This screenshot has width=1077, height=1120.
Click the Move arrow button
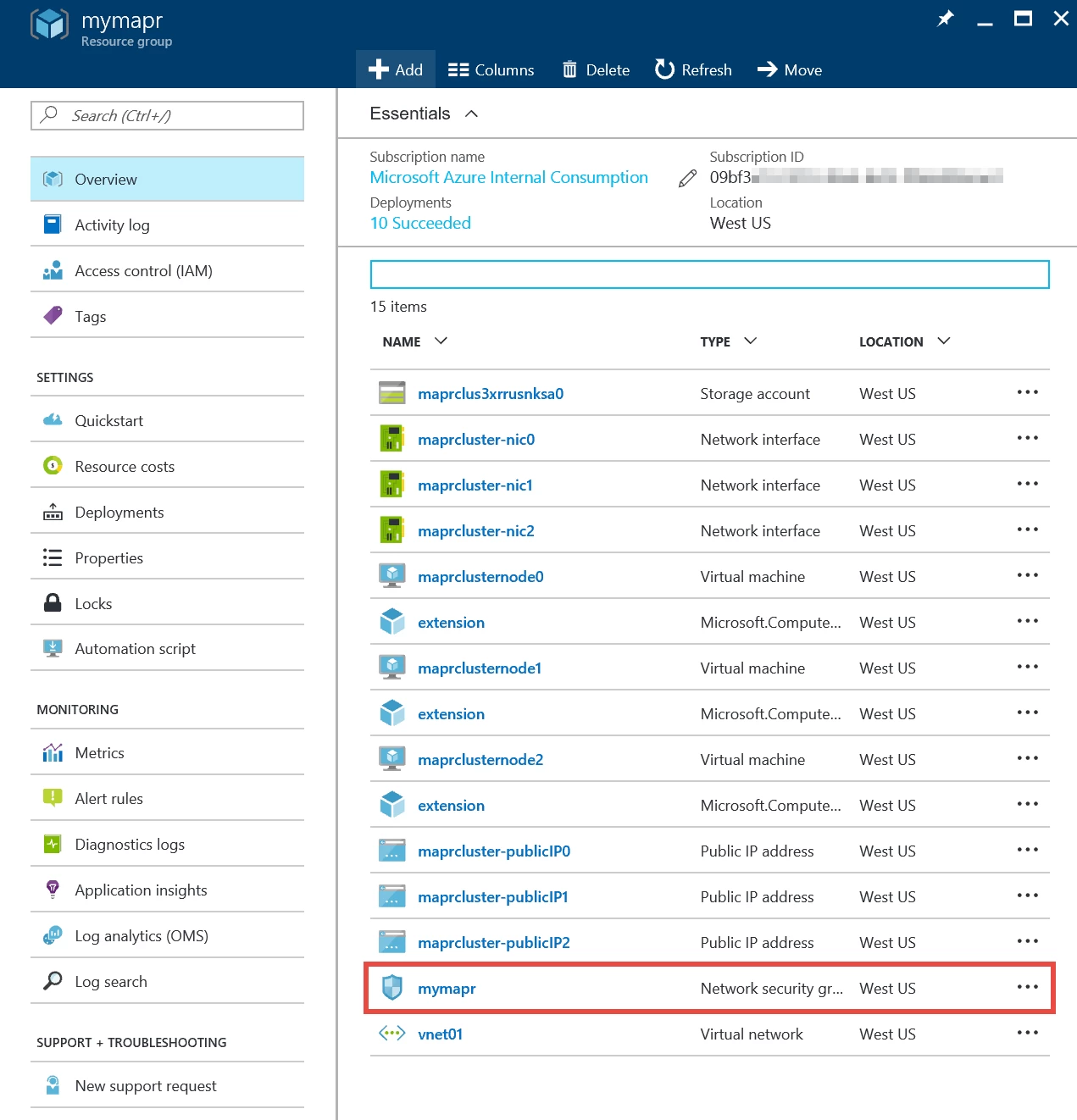[x=790, y=69]
